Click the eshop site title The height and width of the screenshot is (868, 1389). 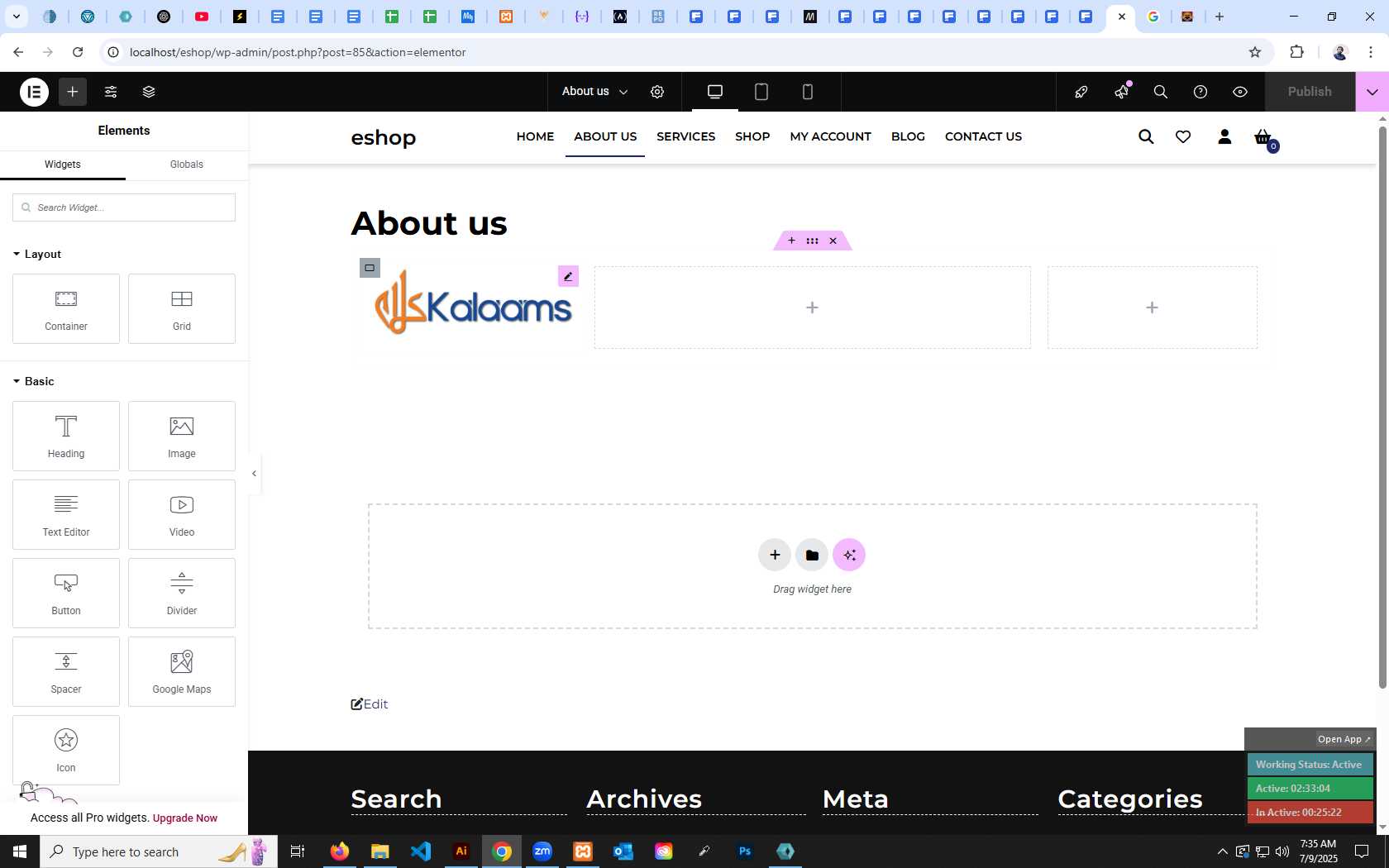coord(384,137)
